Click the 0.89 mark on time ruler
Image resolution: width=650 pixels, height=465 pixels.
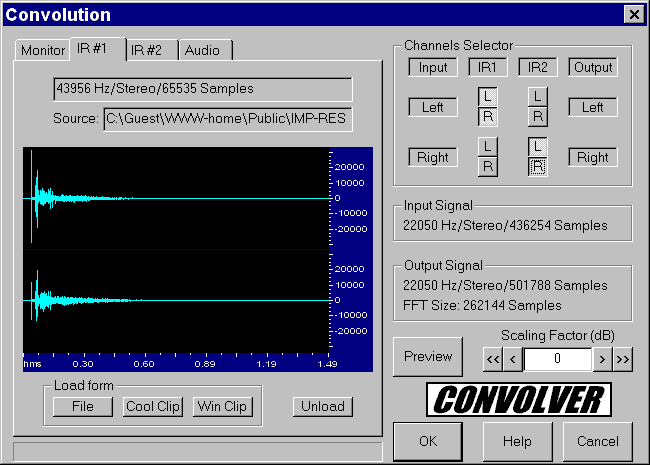205,364
